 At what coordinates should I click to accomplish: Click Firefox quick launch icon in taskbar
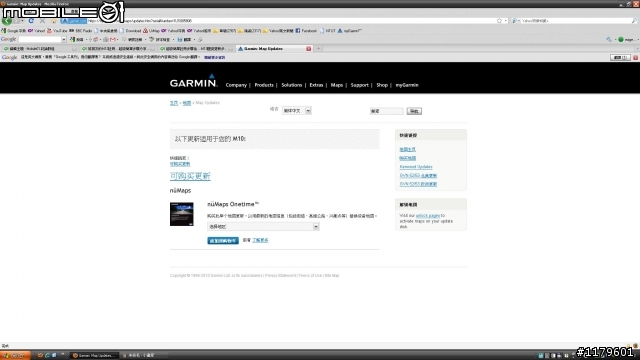(x=40, y=356)
